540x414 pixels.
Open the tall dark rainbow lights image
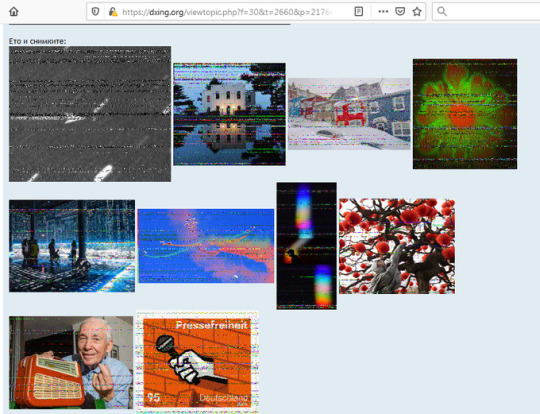point(307,246)
